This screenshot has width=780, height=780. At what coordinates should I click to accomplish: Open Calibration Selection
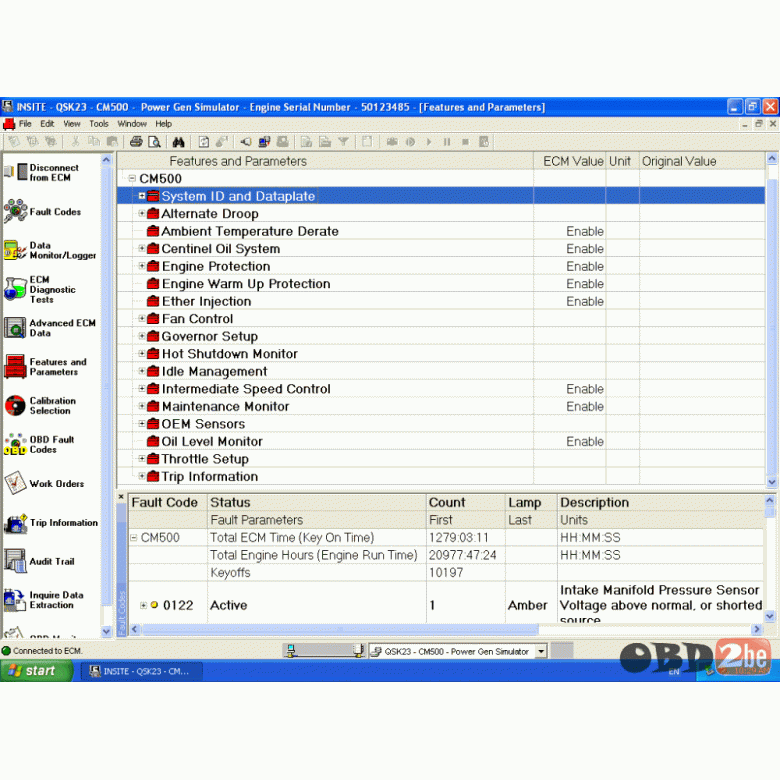pyautogui.click(x=41, y=405)
